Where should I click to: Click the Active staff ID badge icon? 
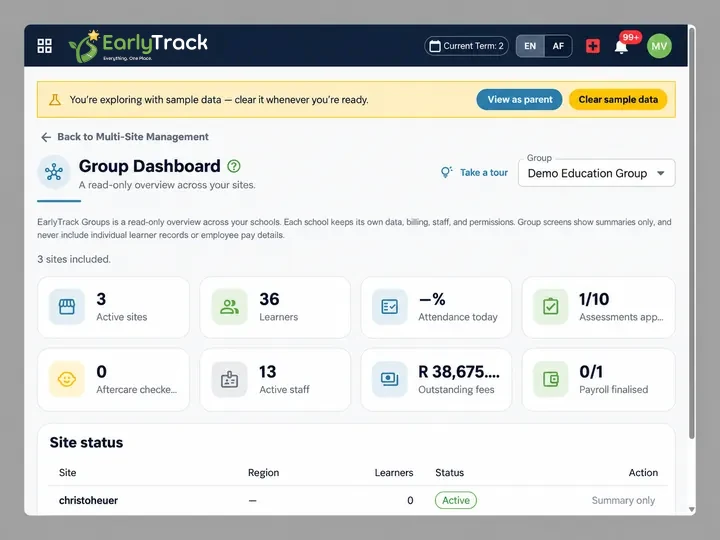click(x=230, y=379)
